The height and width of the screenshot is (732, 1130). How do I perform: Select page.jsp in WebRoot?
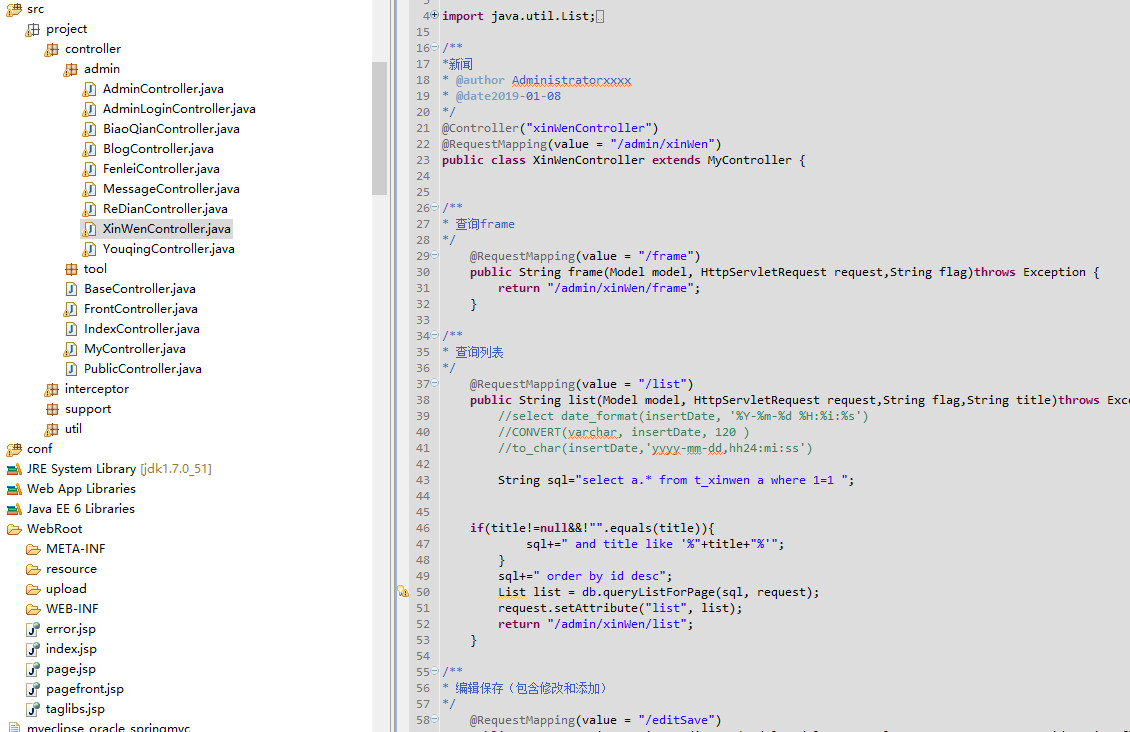click(x=71, y=669)
